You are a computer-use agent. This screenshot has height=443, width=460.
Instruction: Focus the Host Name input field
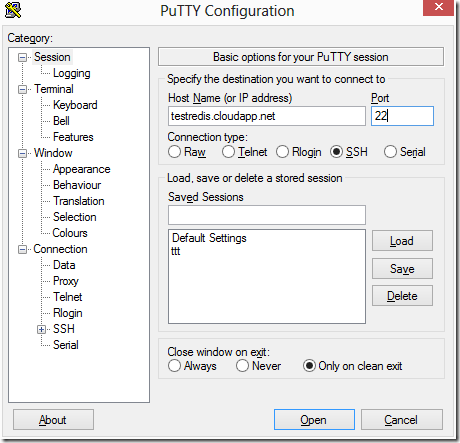[267, 116]
